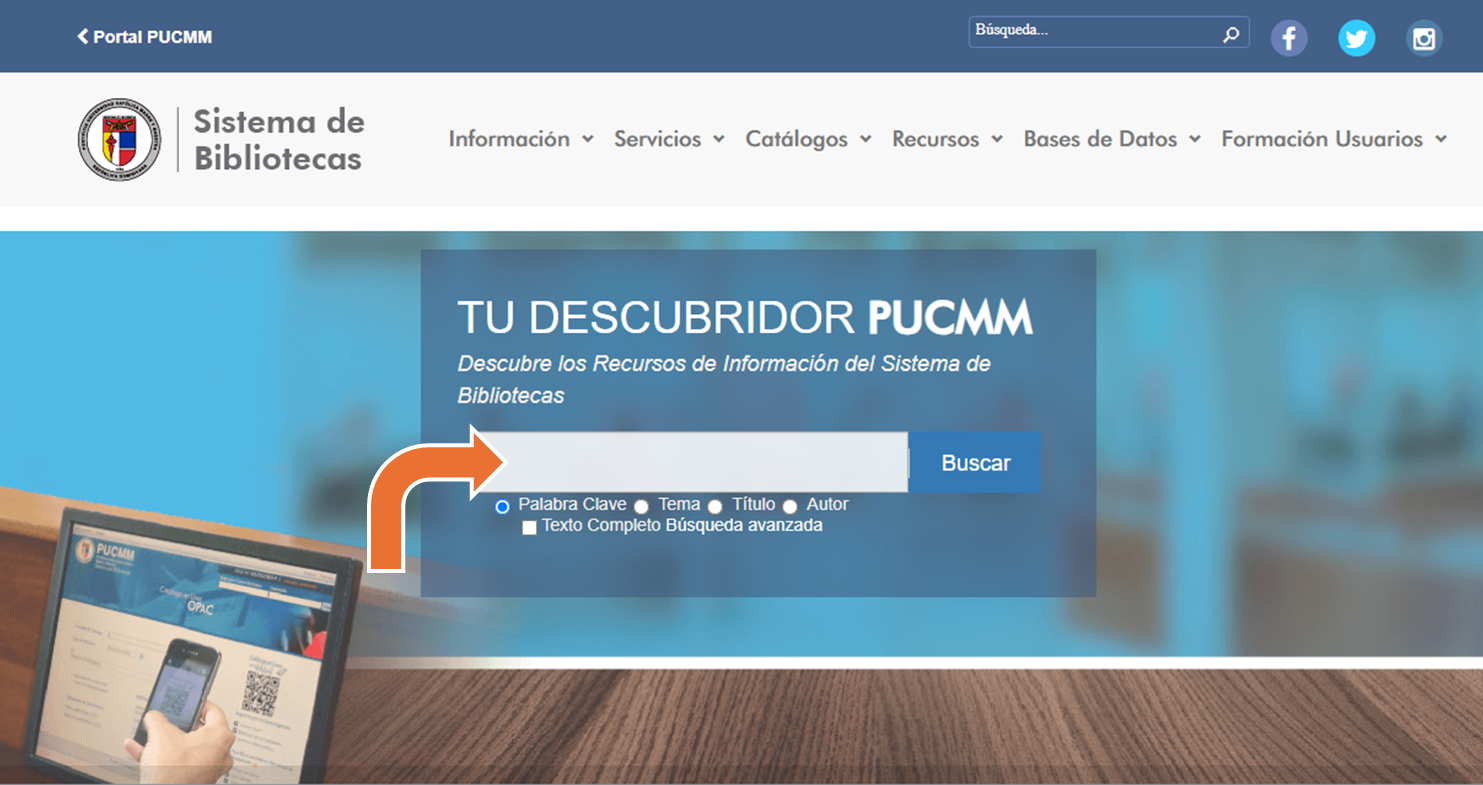The width and height of the screenshot is (1483, 785).
Task: Open the Instagram profile icon
Action: 1424,38
